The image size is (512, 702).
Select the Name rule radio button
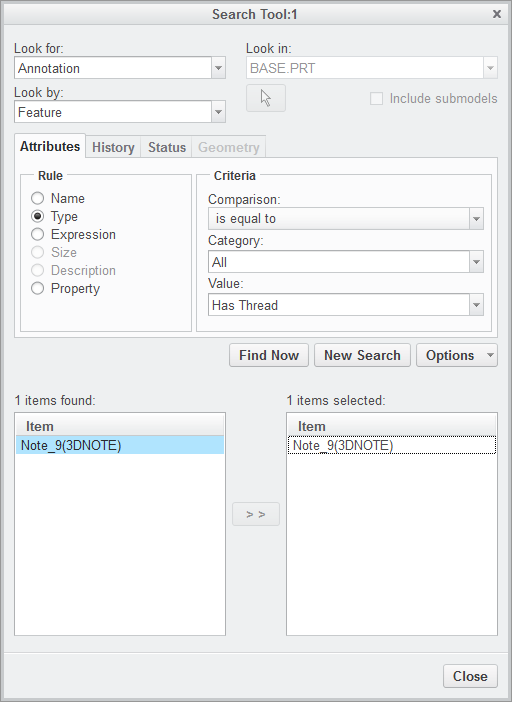pyautogui.click(x=38, y=198)
